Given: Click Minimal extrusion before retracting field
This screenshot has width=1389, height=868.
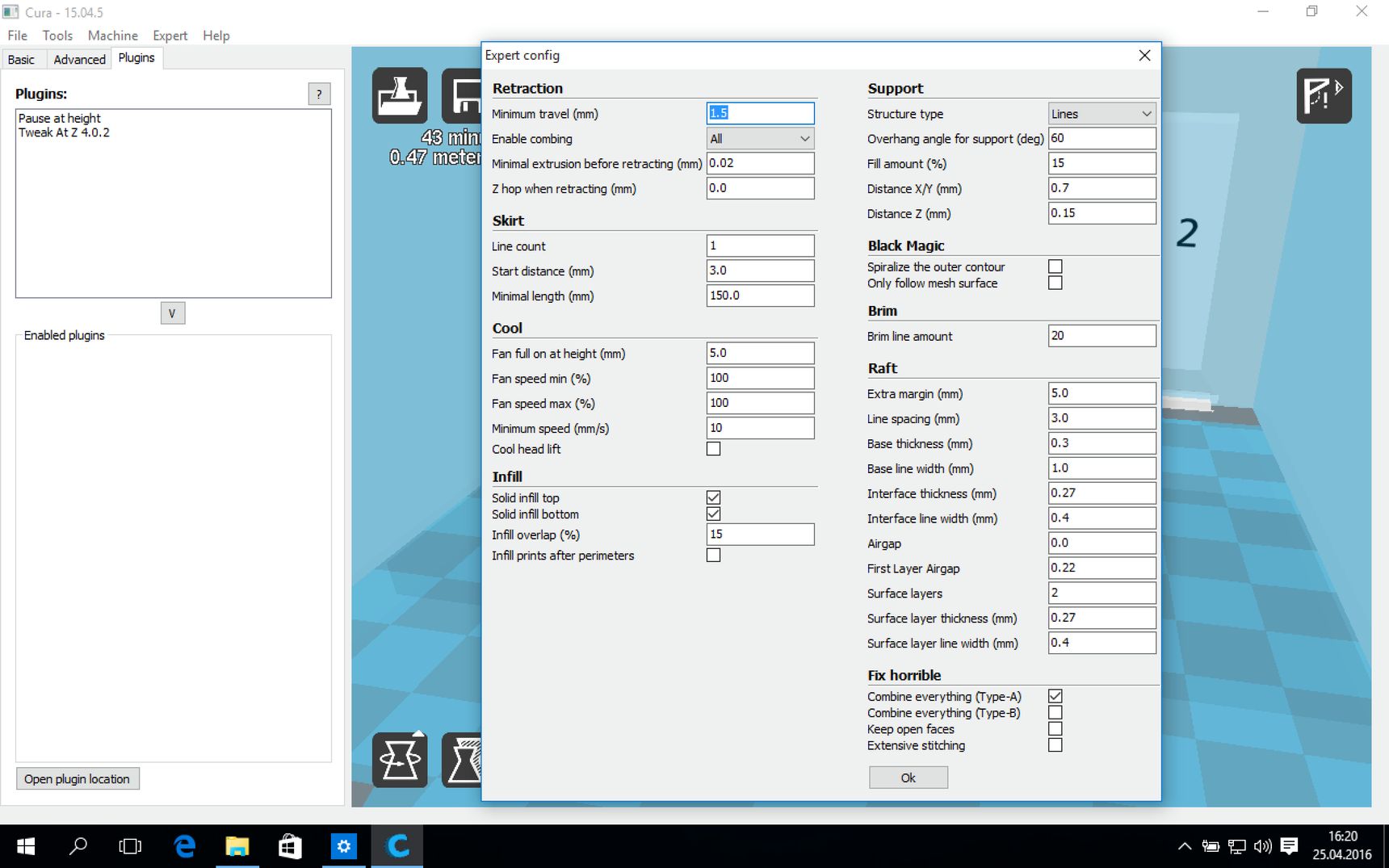Looking at the screenshot, I should tap(760, 163).
